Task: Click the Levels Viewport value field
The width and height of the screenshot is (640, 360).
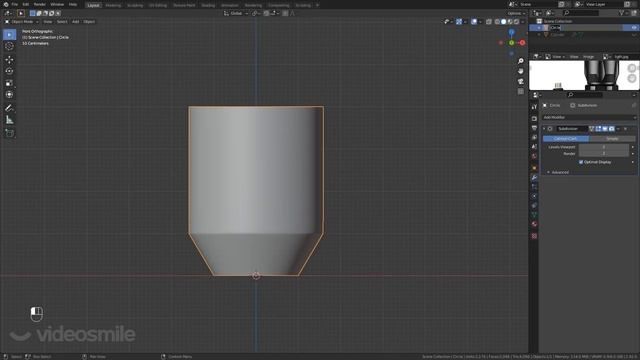Action: click(x=604, y=147)
